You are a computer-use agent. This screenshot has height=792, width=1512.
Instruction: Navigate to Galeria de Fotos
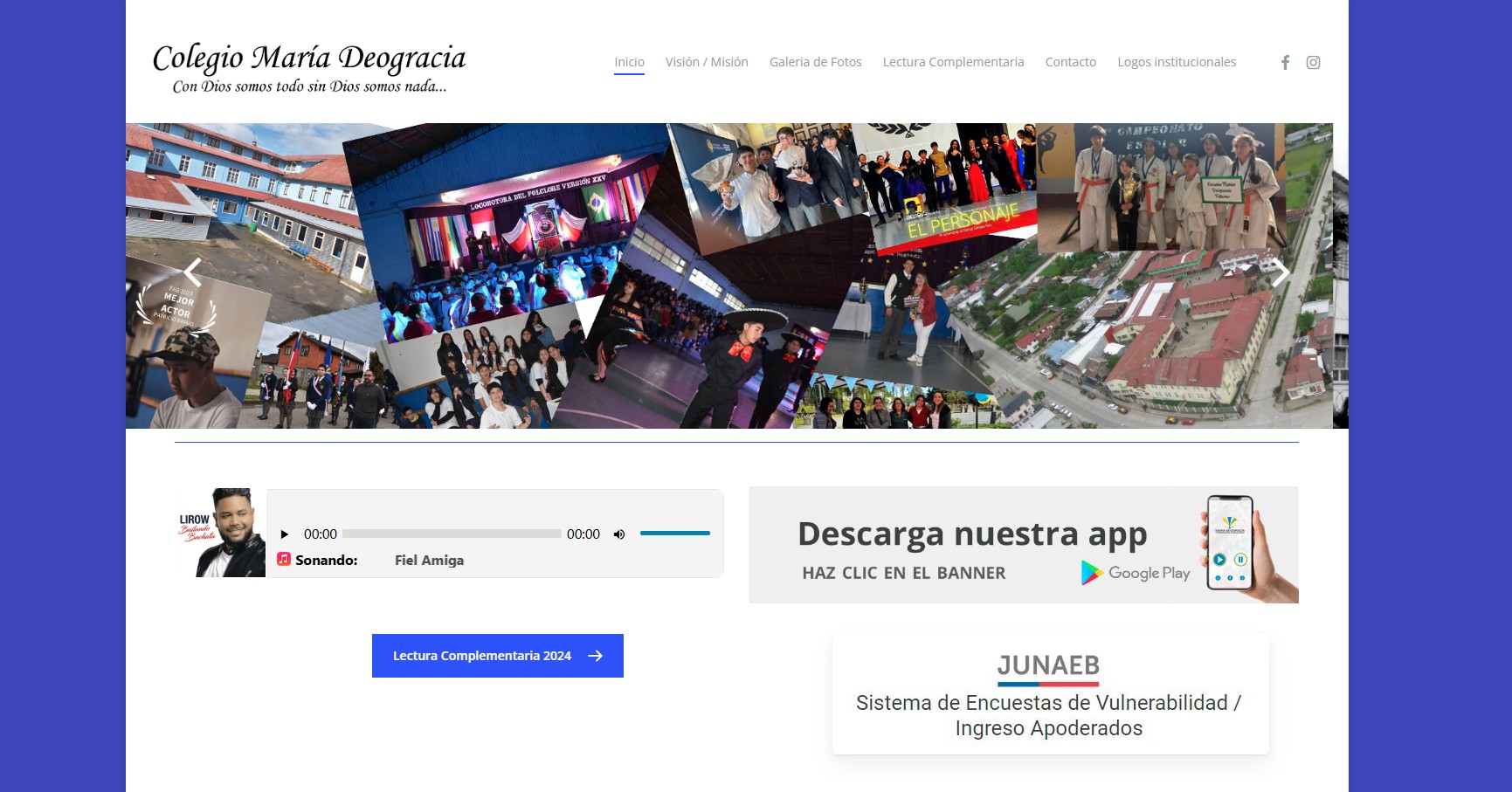point(815,62)
